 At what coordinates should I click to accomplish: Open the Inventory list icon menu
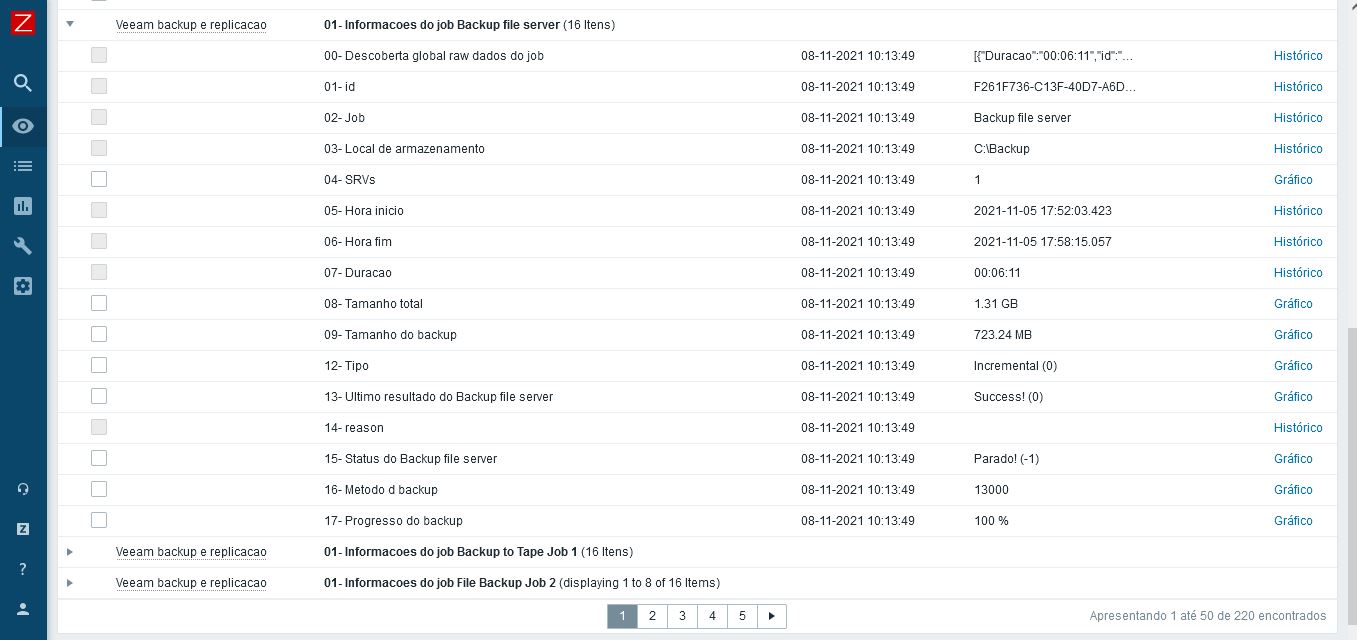[23, 166]
